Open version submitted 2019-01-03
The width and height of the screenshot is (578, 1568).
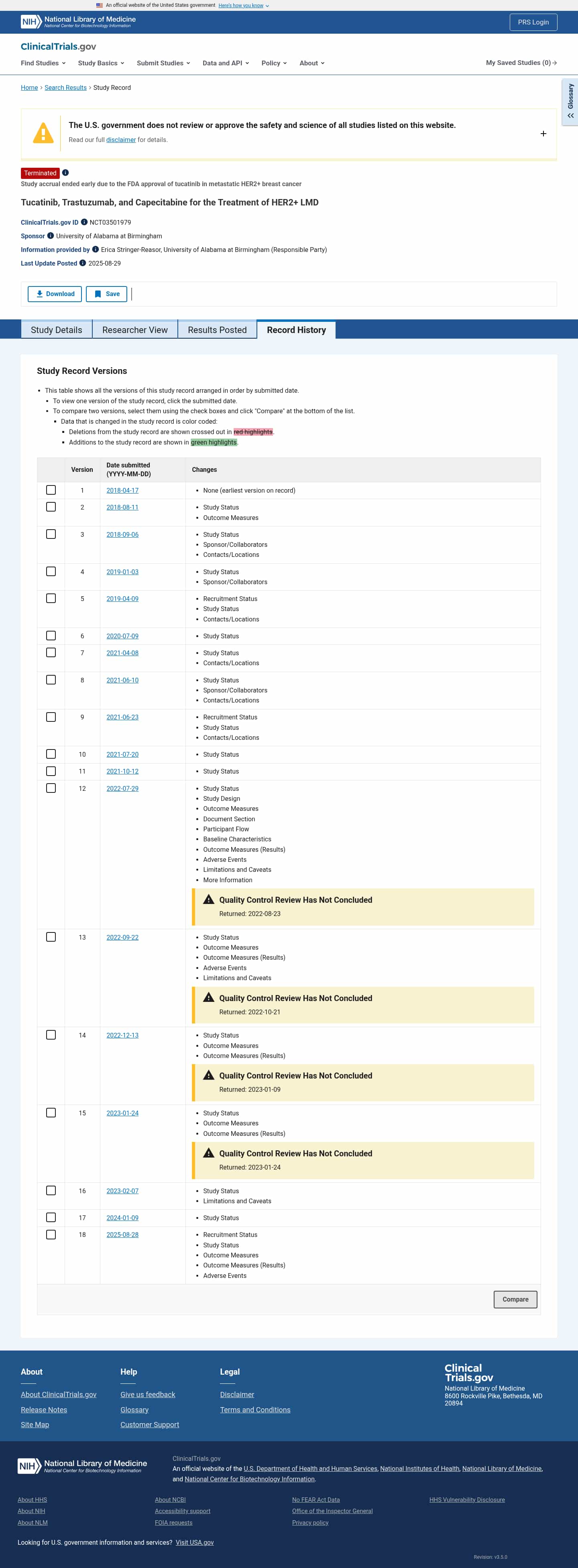(x=122, y=572)
